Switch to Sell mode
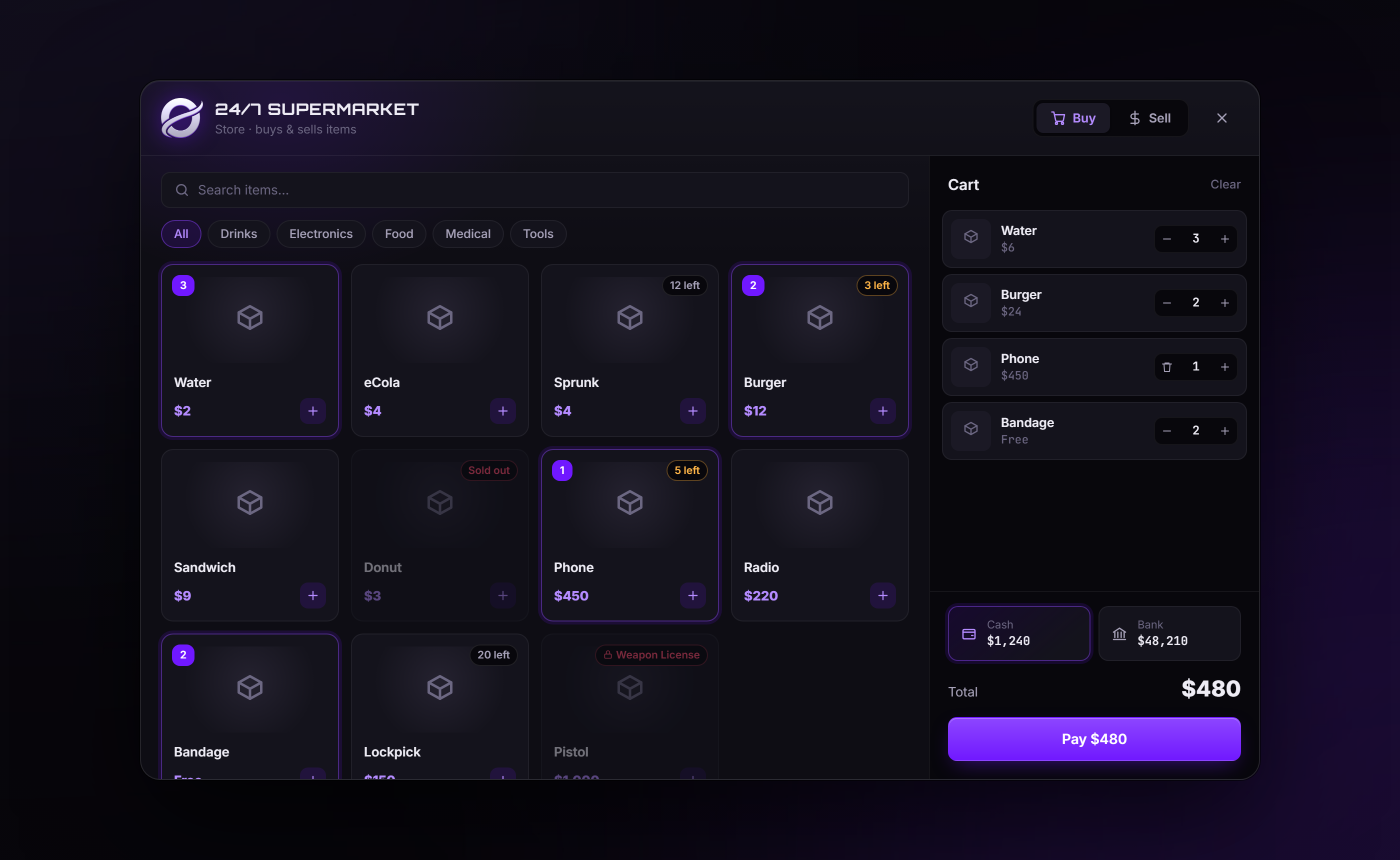Viewport: 1400px width, 860px height. (x=1149, y=117)
